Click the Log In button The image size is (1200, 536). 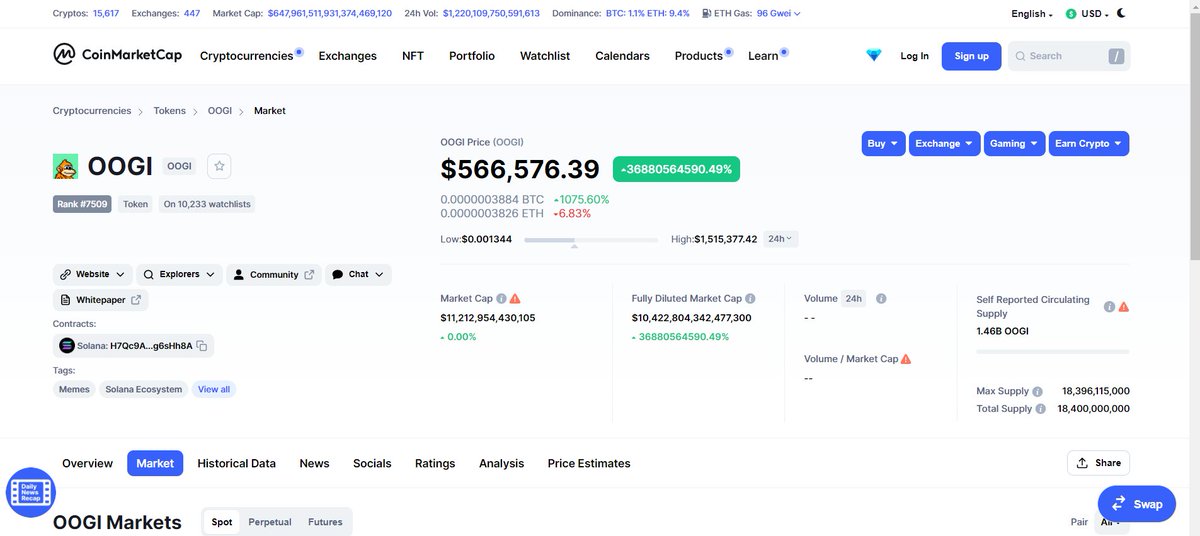914,56
